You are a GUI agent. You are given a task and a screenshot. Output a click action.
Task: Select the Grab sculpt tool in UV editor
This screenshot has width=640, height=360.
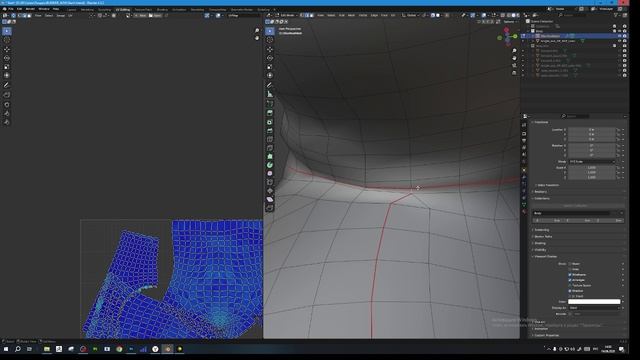[x=7, y=104]
